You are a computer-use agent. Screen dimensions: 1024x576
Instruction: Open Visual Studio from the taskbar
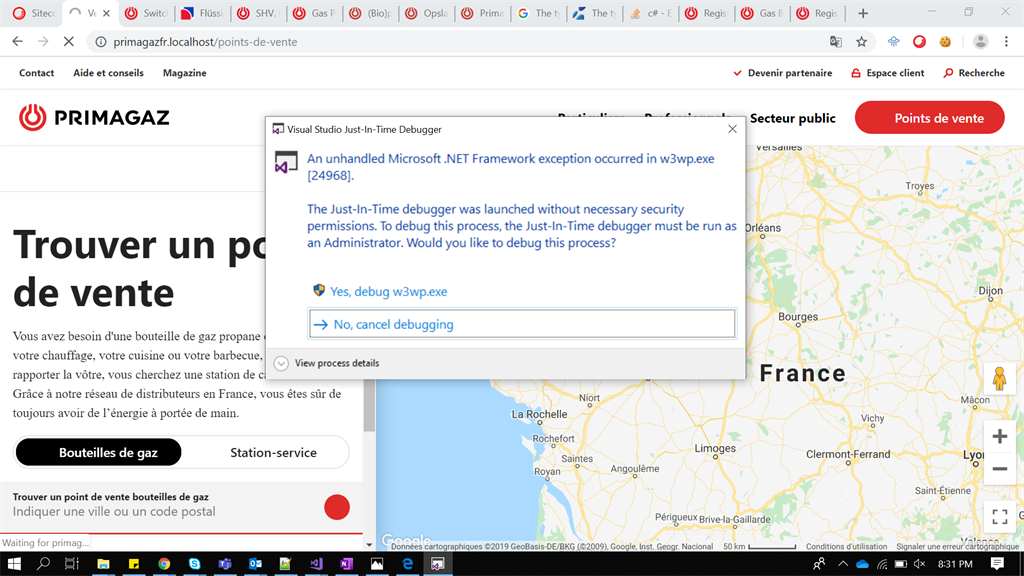point(316,564)
